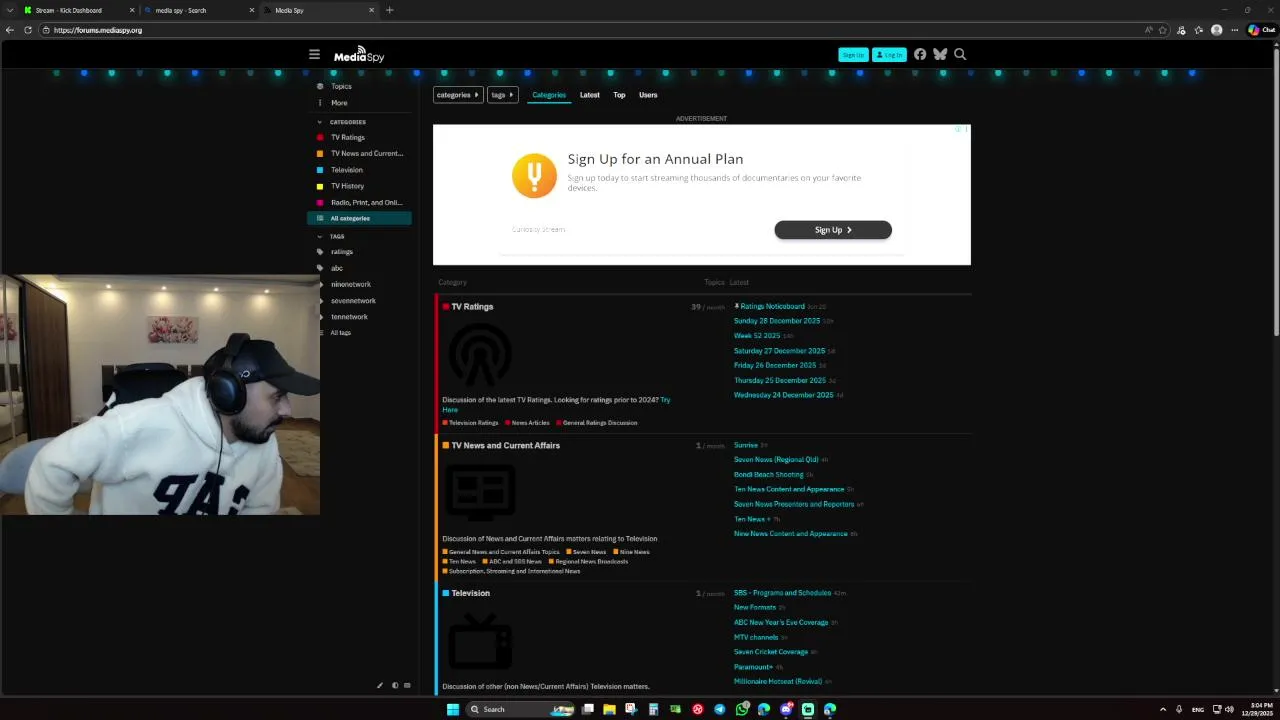
Task: Click the Topics layers icon in sidebar
Action: 320,86
